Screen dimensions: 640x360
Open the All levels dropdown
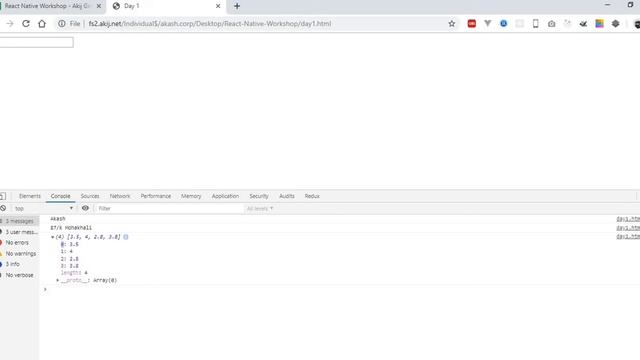[260, 209]
